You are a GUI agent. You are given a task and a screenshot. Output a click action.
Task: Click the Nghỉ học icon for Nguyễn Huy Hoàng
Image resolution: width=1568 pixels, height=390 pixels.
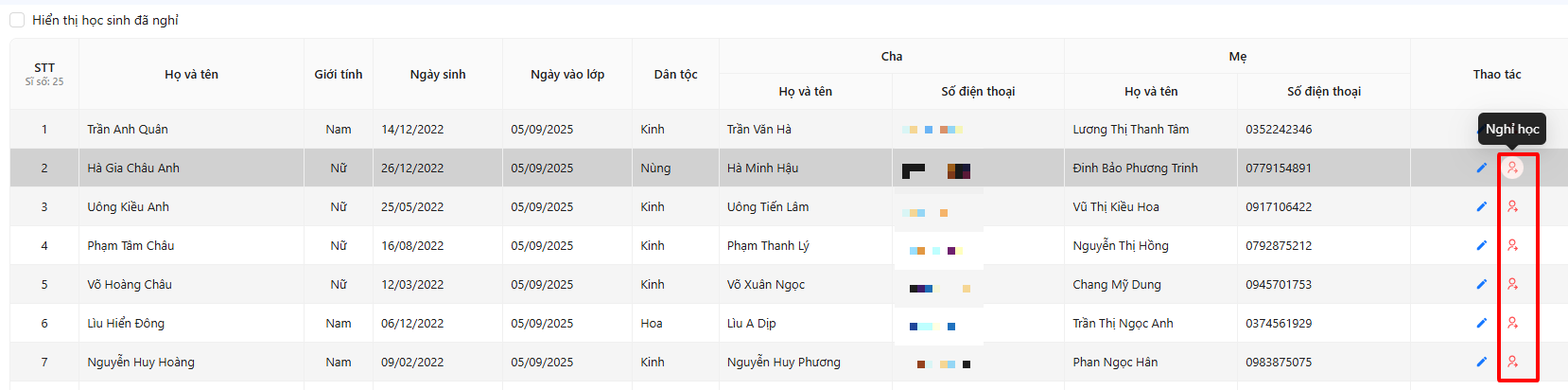pos(1512,362)
